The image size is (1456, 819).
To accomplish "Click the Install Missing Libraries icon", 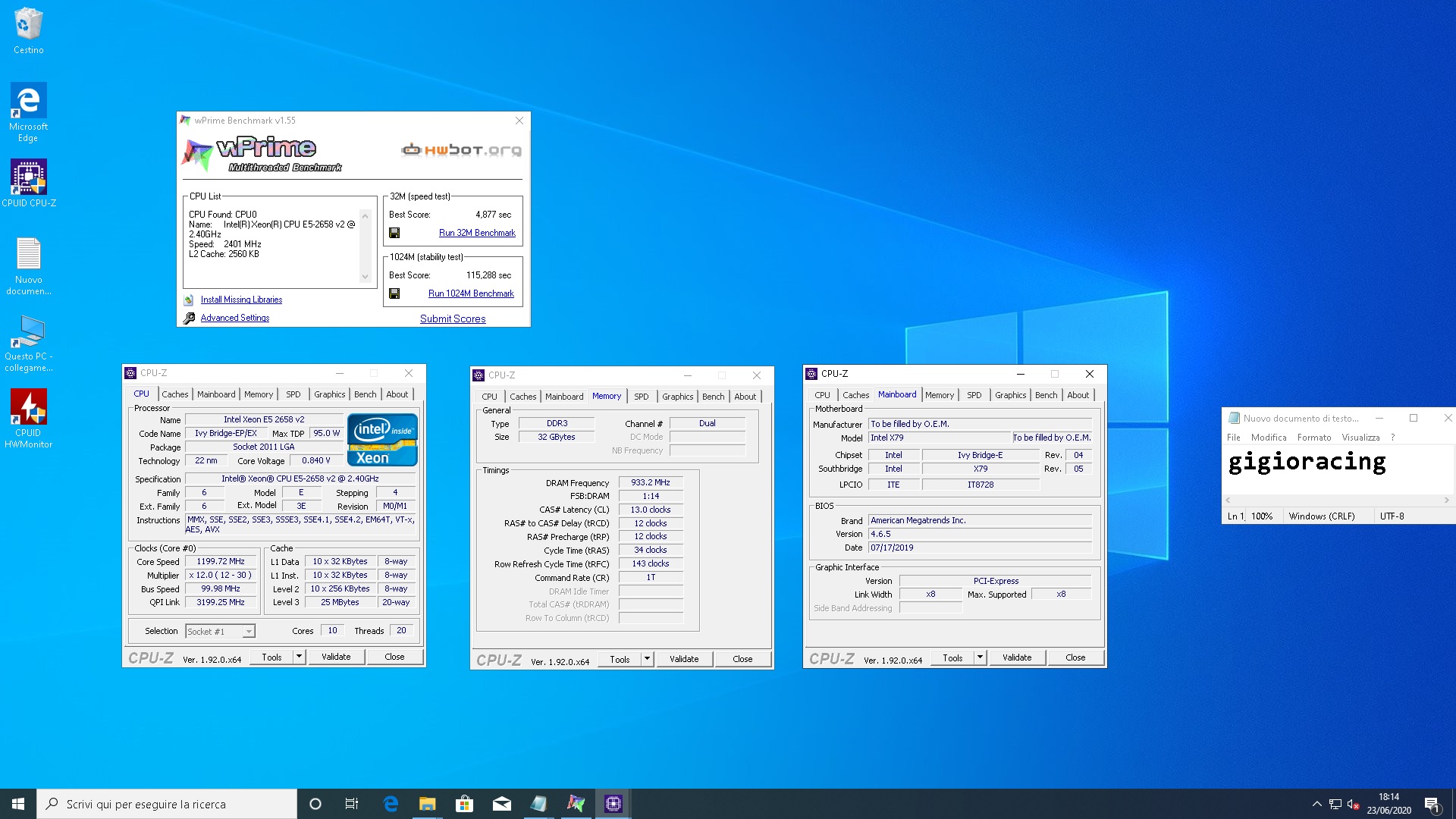I will 189,300.
